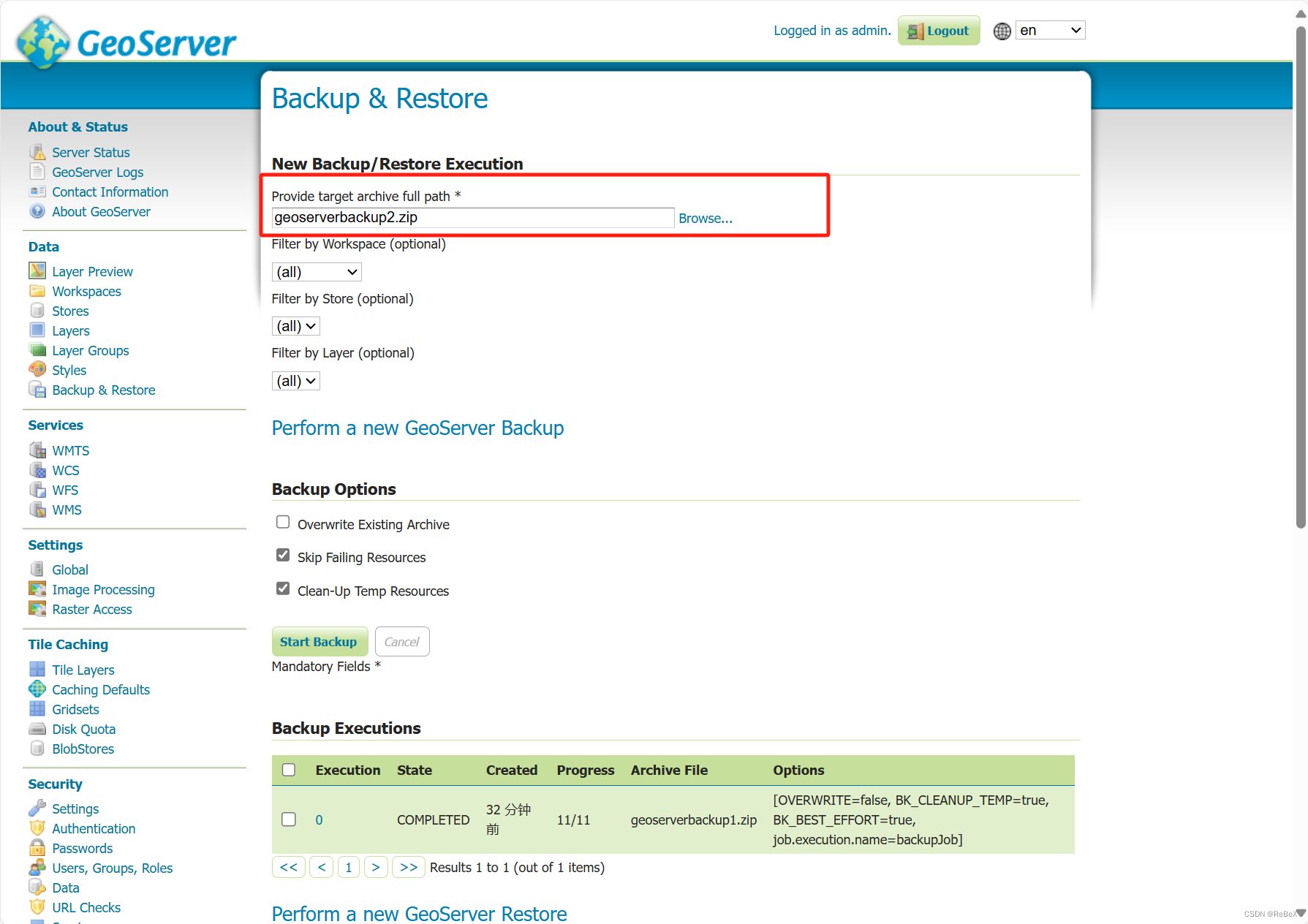Go to last results page (>>)
The image size is (1308, 924).
(409, 867)
